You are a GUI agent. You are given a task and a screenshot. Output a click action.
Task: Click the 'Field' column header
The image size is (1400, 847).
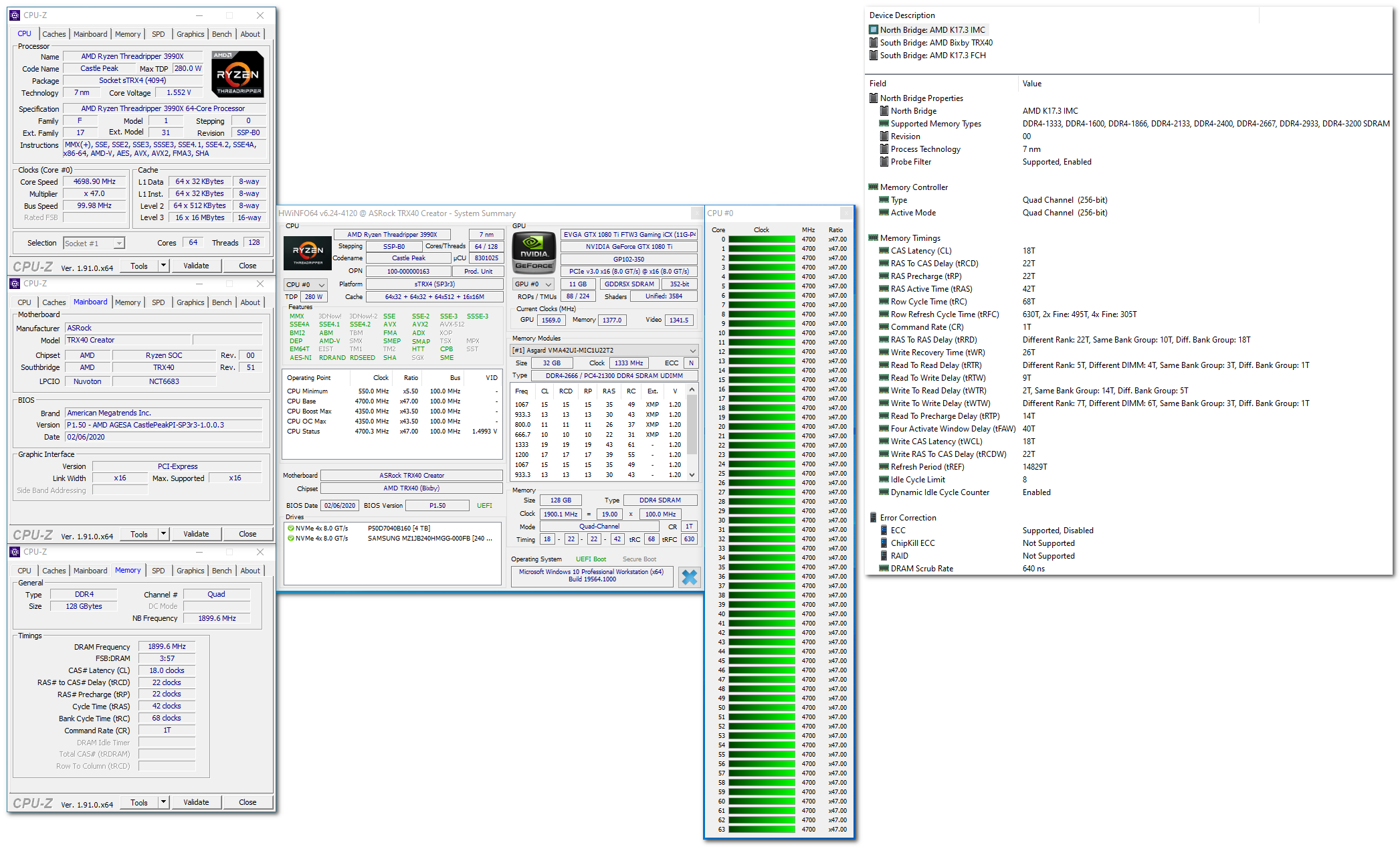click(878, 84)
